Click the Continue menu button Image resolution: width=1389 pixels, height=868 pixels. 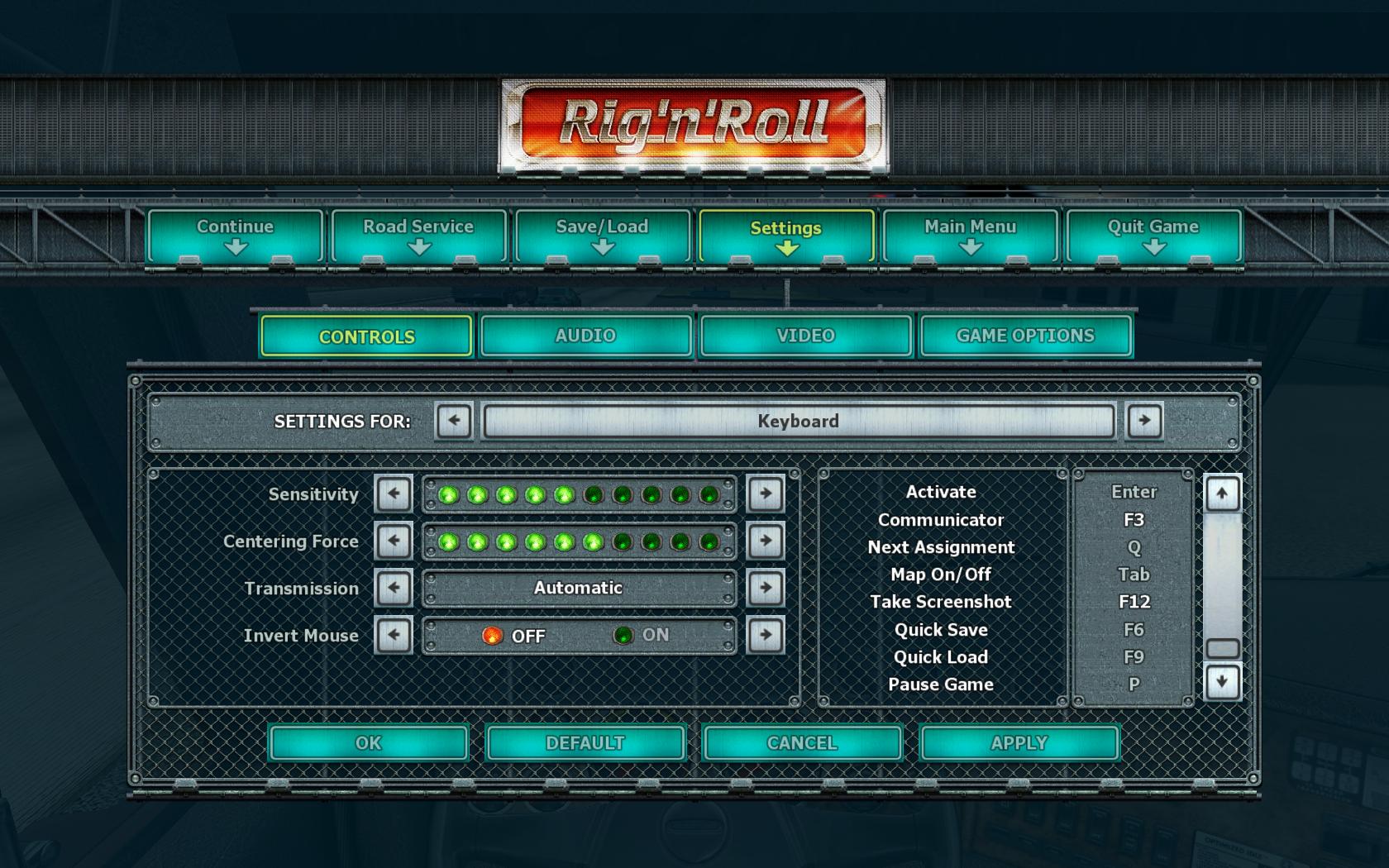[x=235, y=236]
